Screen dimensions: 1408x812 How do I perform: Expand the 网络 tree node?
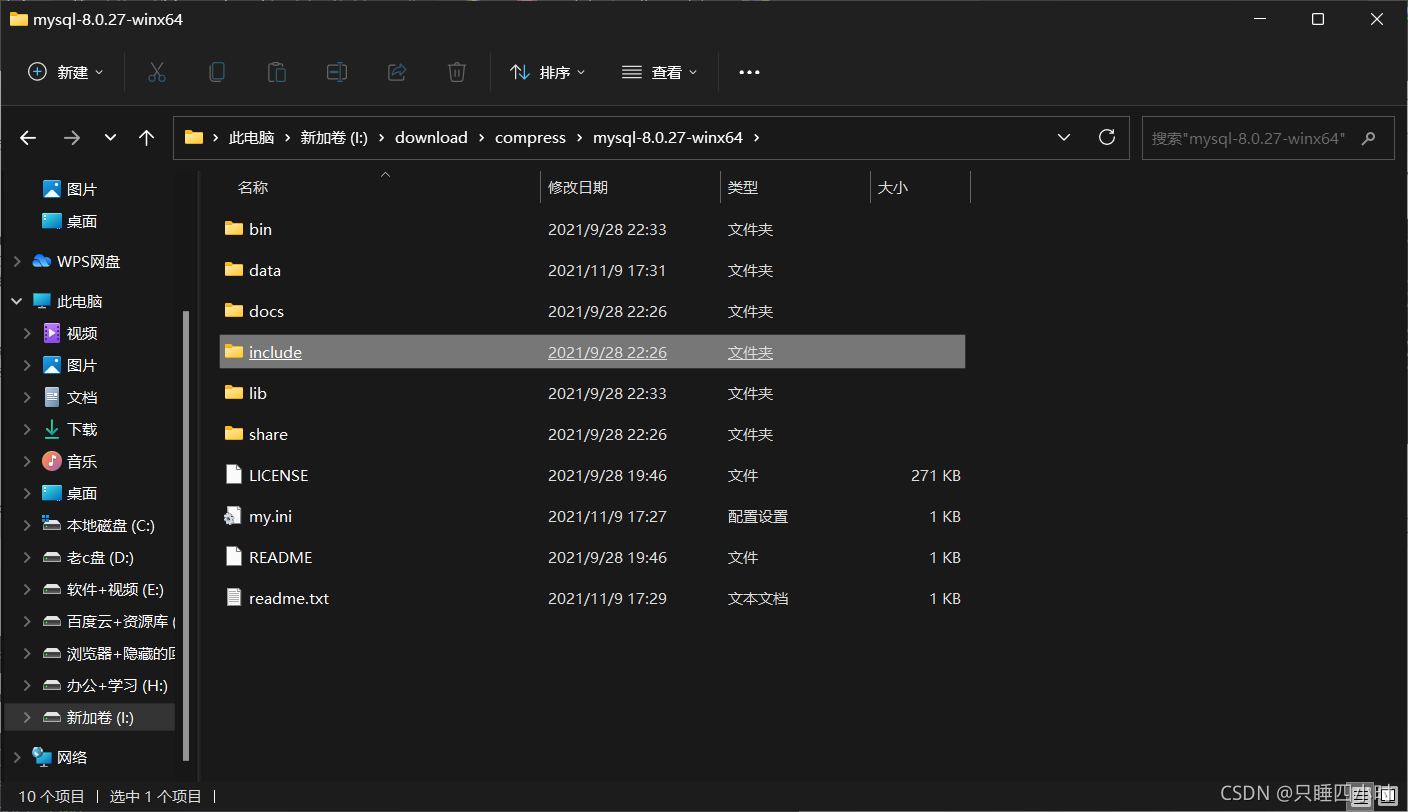pos(17,757)
